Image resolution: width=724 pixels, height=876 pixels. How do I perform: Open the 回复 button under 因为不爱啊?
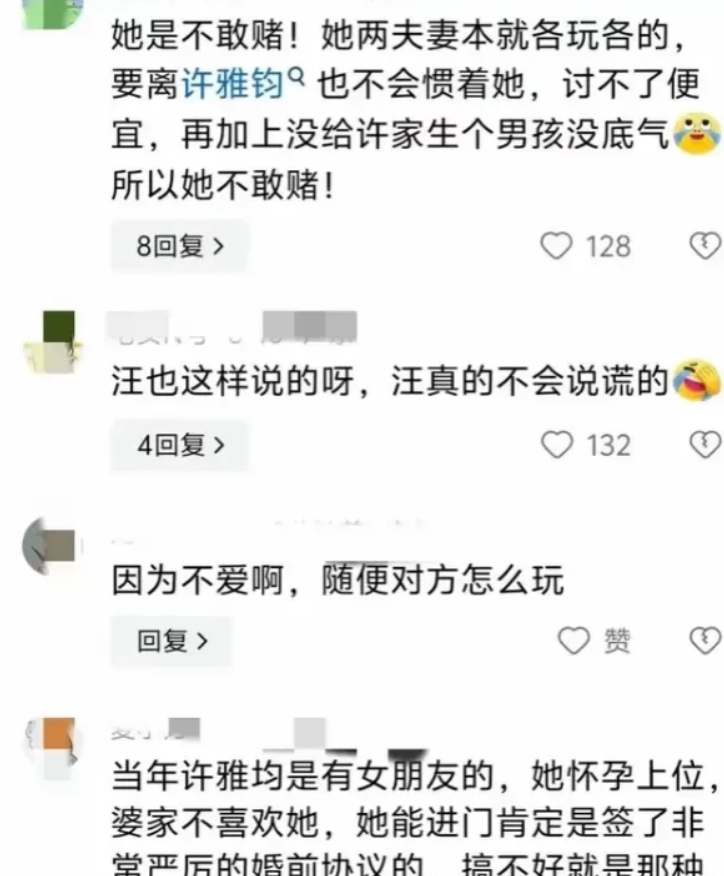171,641
